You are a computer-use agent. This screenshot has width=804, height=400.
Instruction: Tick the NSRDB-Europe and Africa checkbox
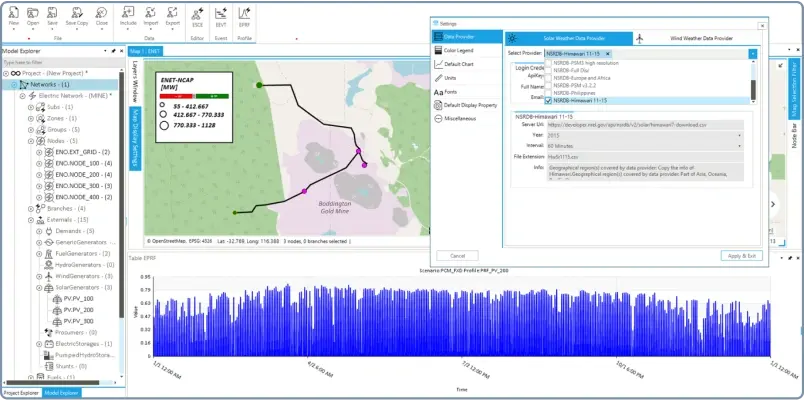click(x=549, y=76)
